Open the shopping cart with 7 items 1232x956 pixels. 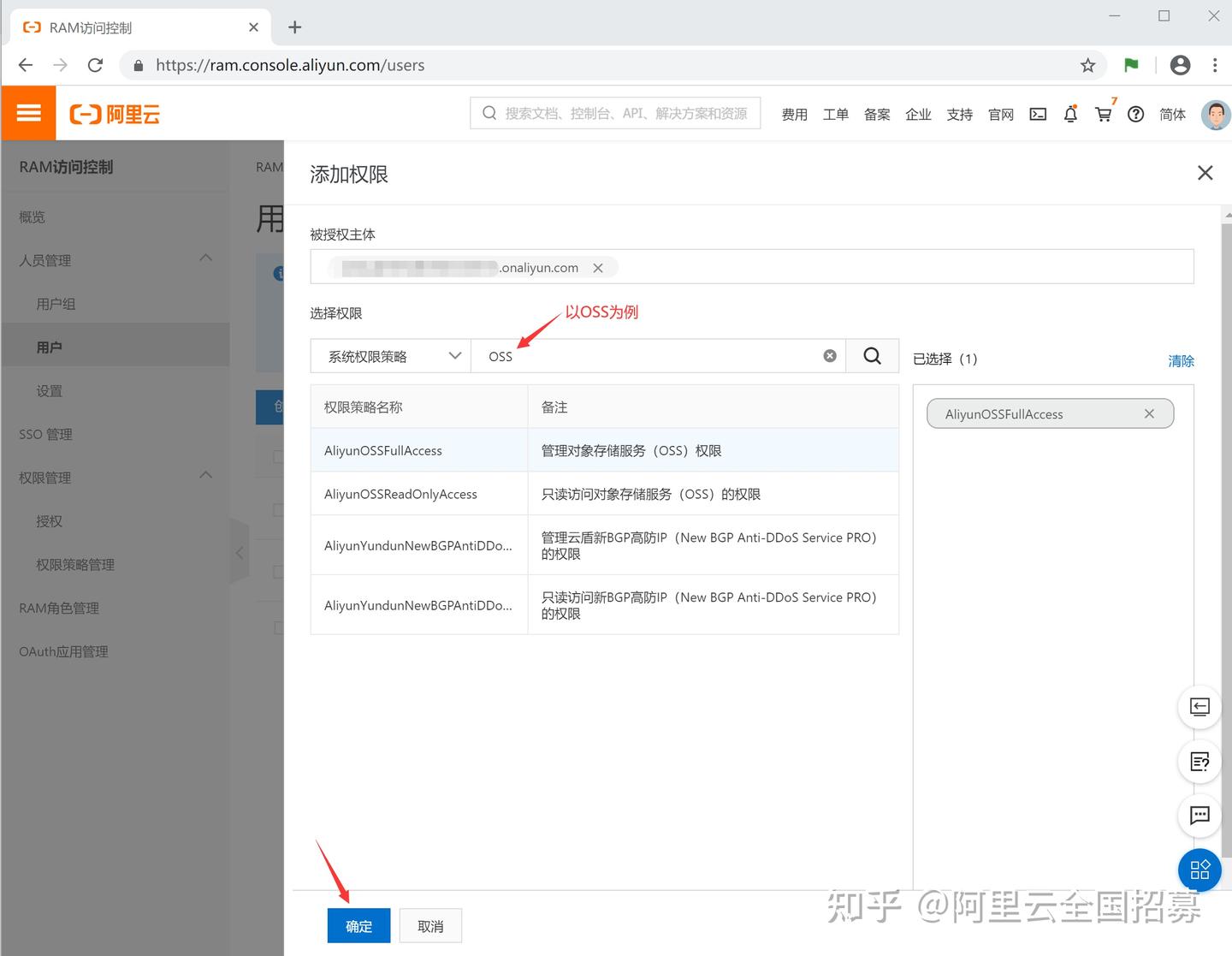pos(1103,114)
